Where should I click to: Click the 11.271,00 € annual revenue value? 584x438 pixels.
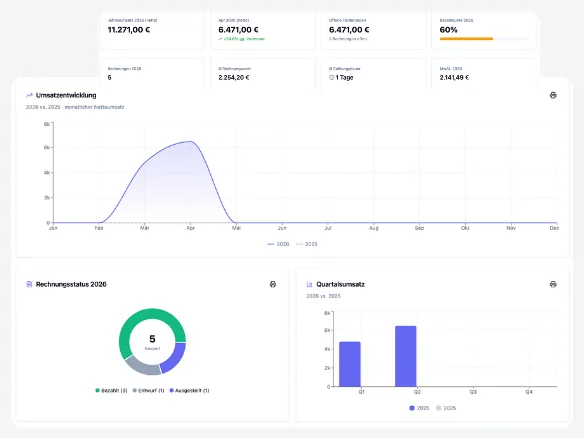129,30
